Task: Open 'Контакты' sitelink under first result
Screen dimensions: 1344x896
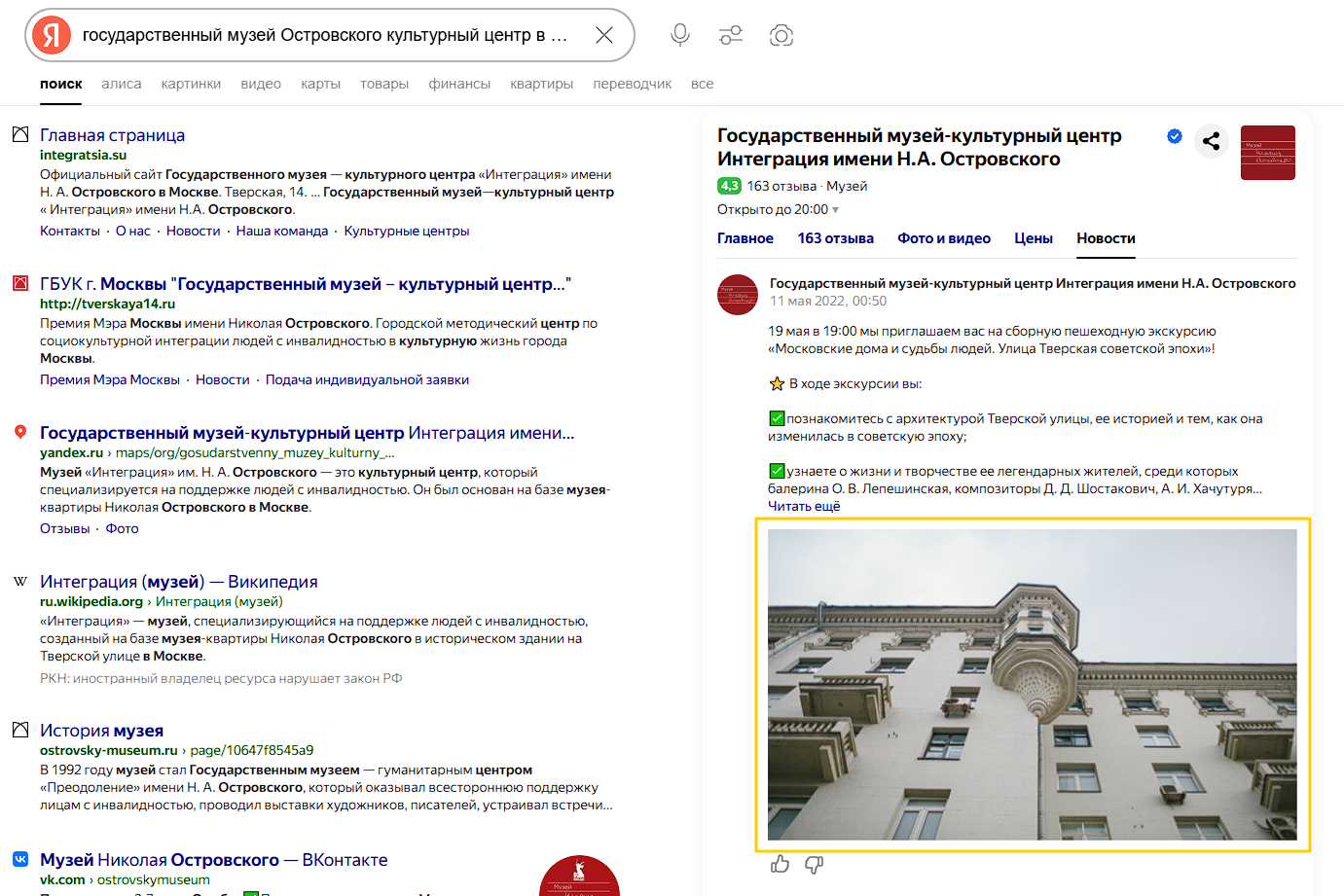Action: tap(70, 231)
